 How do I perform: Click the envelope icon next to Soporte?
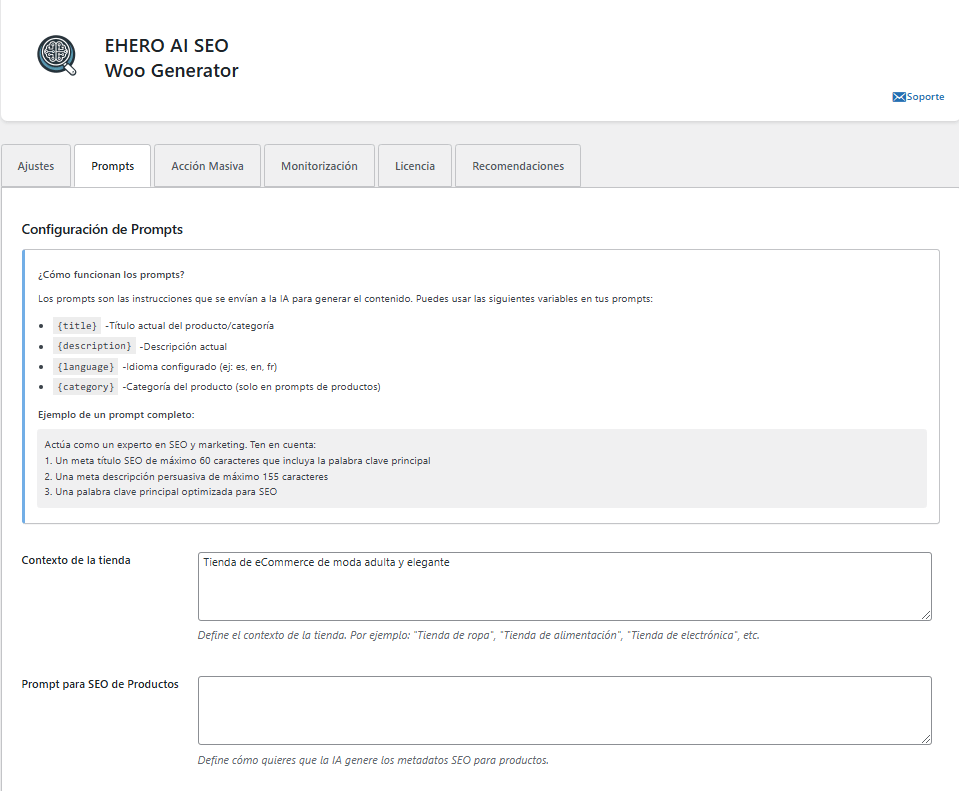(897, 96)
